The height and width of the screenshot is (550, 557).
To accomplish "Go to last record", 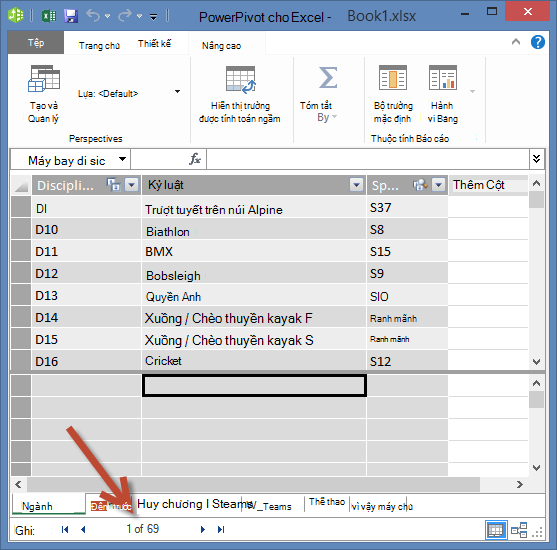I will (x=221, y=529).
